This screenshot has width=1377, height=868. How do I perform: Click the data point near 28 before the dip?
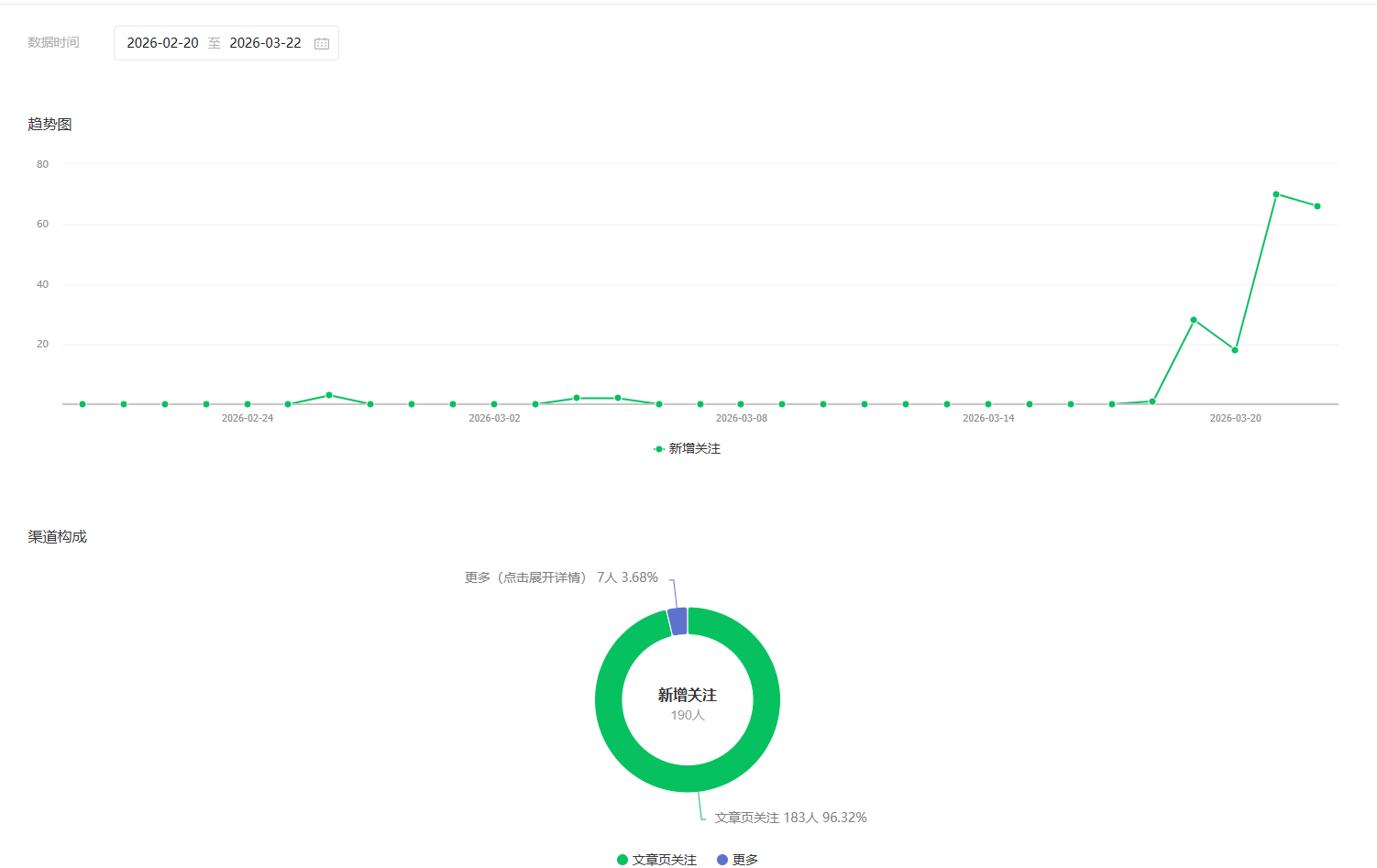pyautogui.click(x=1193, y=320)
